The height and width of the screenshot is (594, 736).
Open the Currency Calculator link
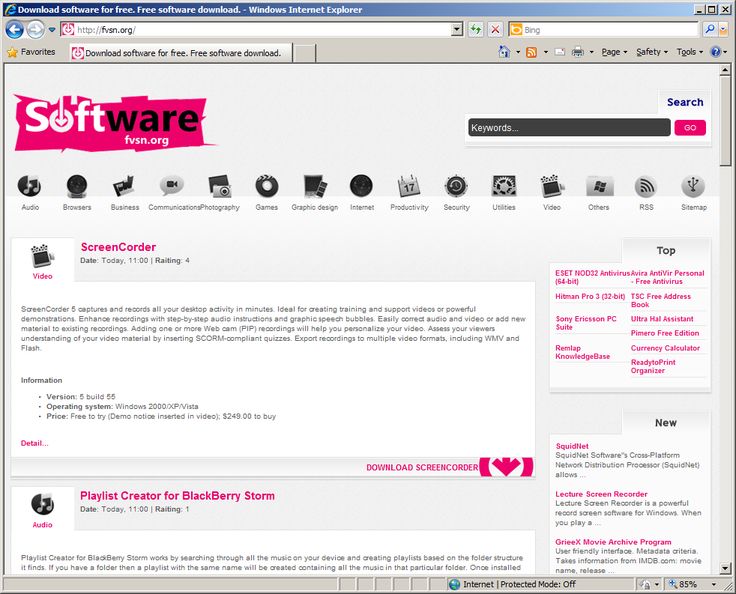click(665, 348)
